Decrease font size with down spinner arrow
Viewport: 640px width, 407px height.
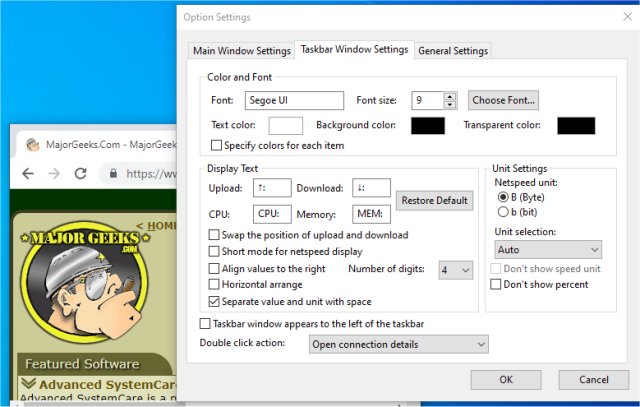pos(450,105)
